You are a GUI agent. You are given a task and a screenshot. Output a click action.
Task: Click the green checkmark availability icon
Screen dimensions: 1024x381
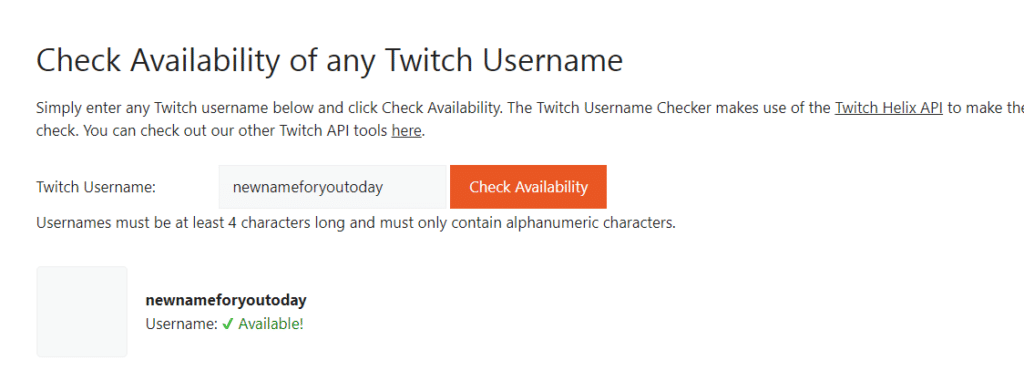227,324
